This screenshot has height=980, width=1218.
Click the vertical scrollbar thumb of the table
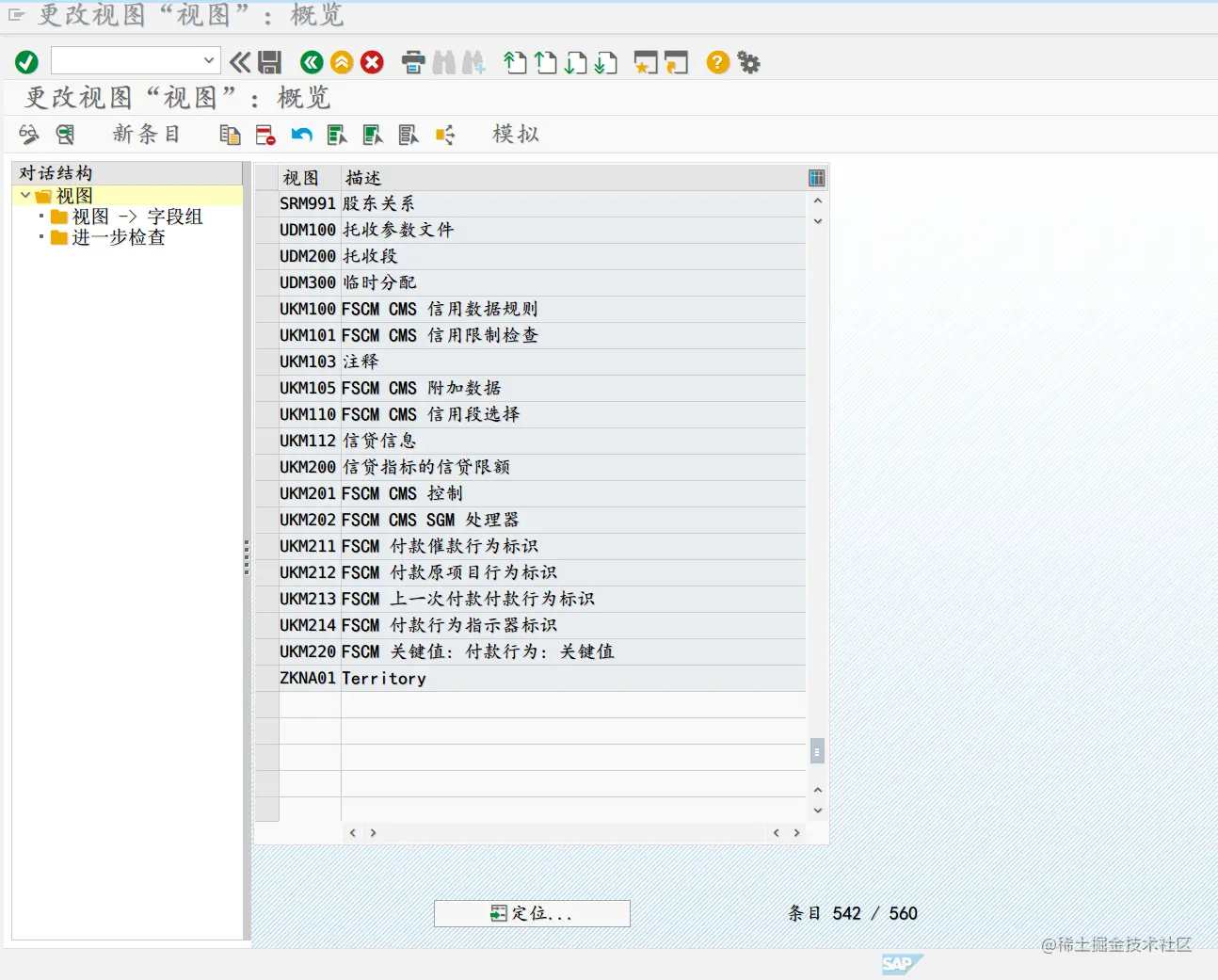[817, 751]
